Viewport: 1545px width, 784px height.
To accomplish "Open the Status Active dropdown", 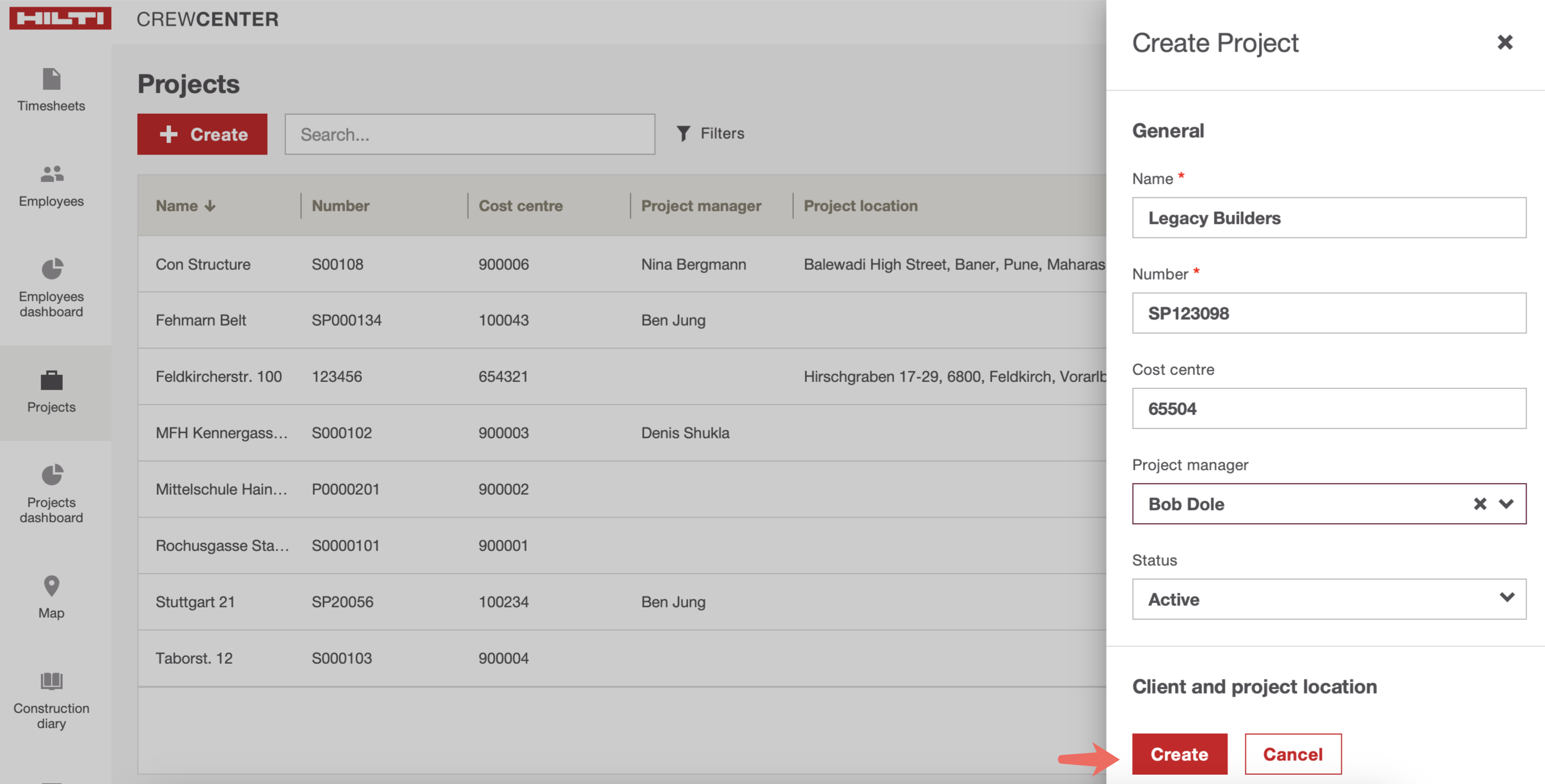I will (x=1328, y=599).
